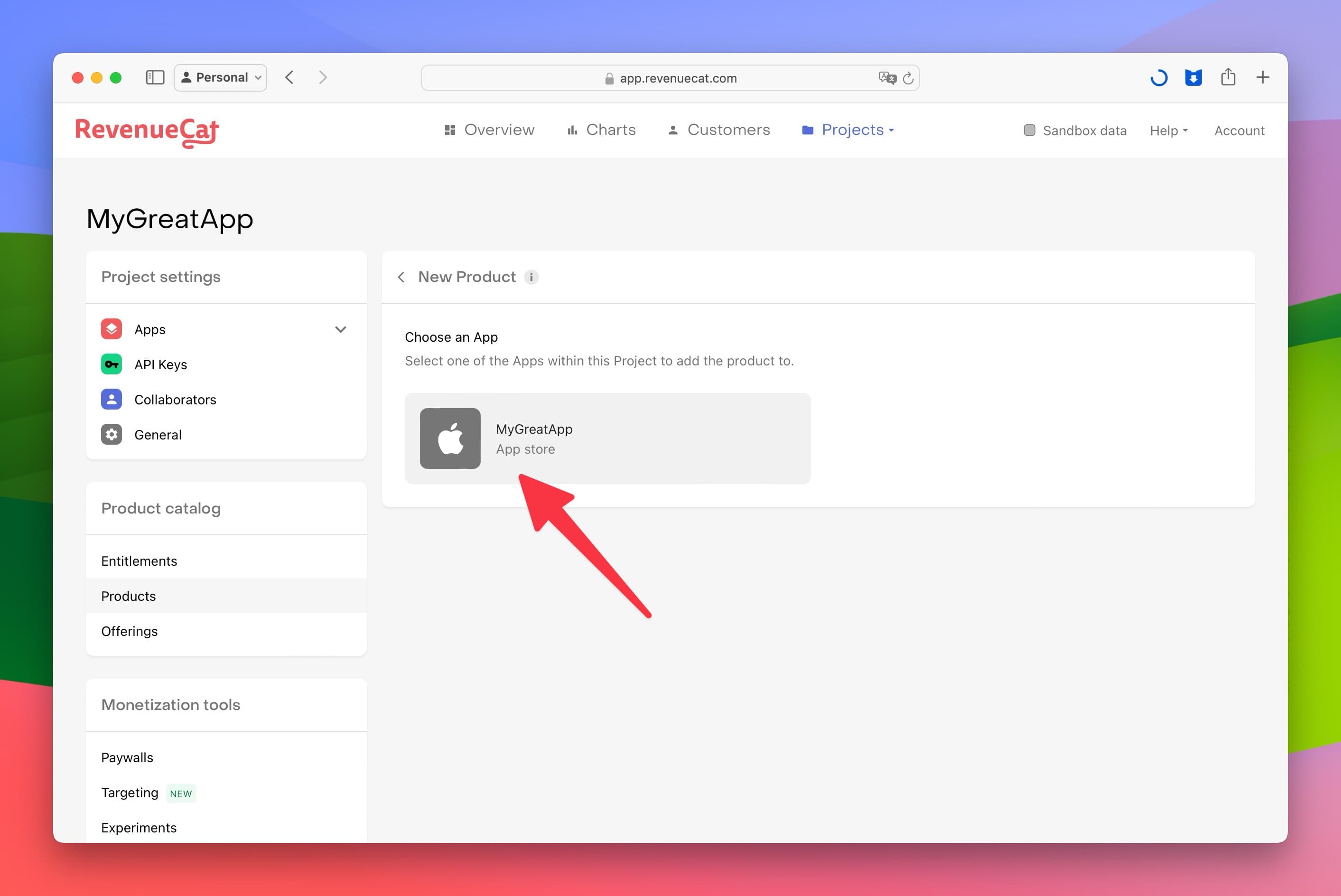Click the app.revenuecat.com address bar
The image size is (1341, 896).
point(670,78)
